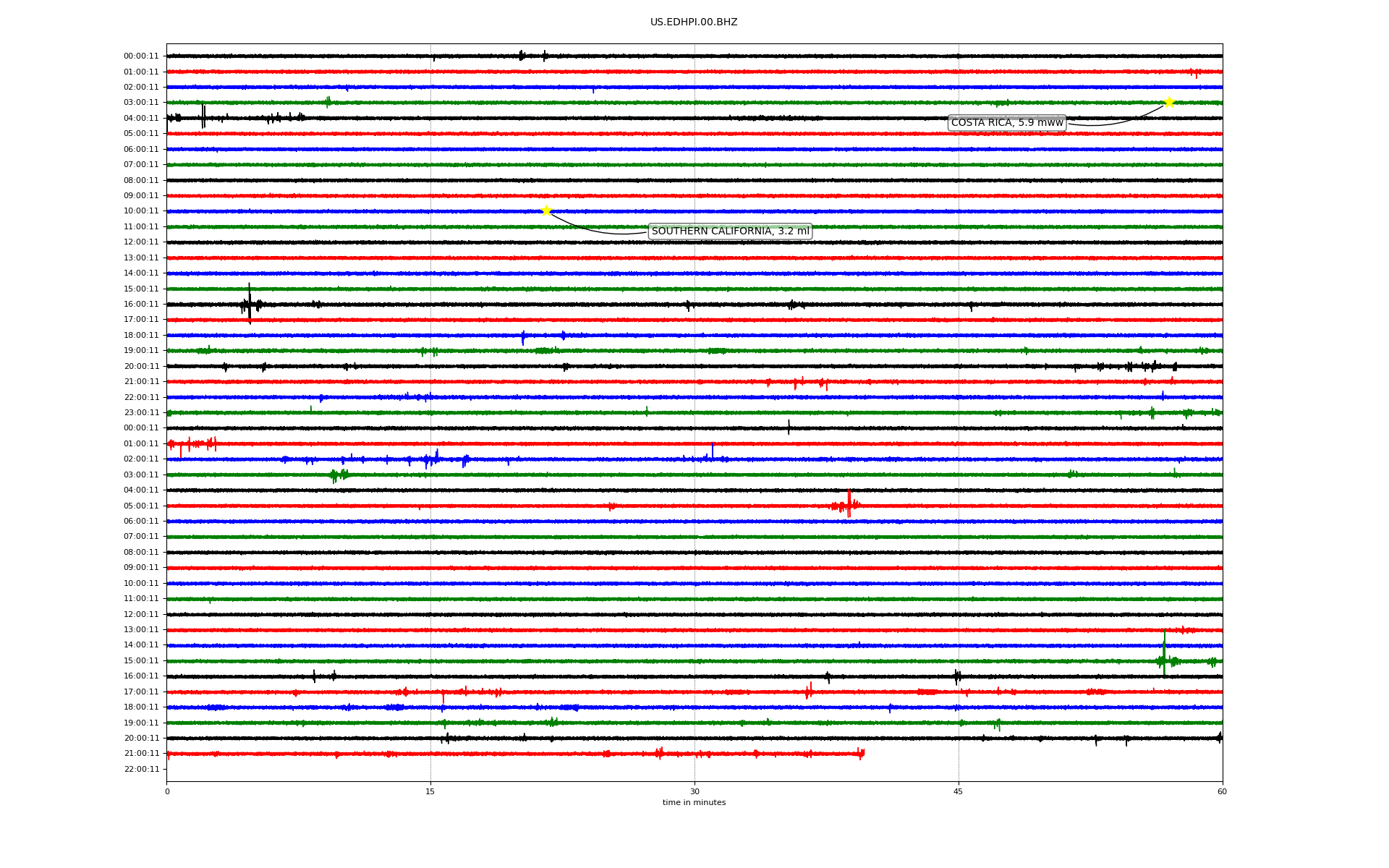
Task: Click the first 16:00:11 row label
Action: (141, 305)
